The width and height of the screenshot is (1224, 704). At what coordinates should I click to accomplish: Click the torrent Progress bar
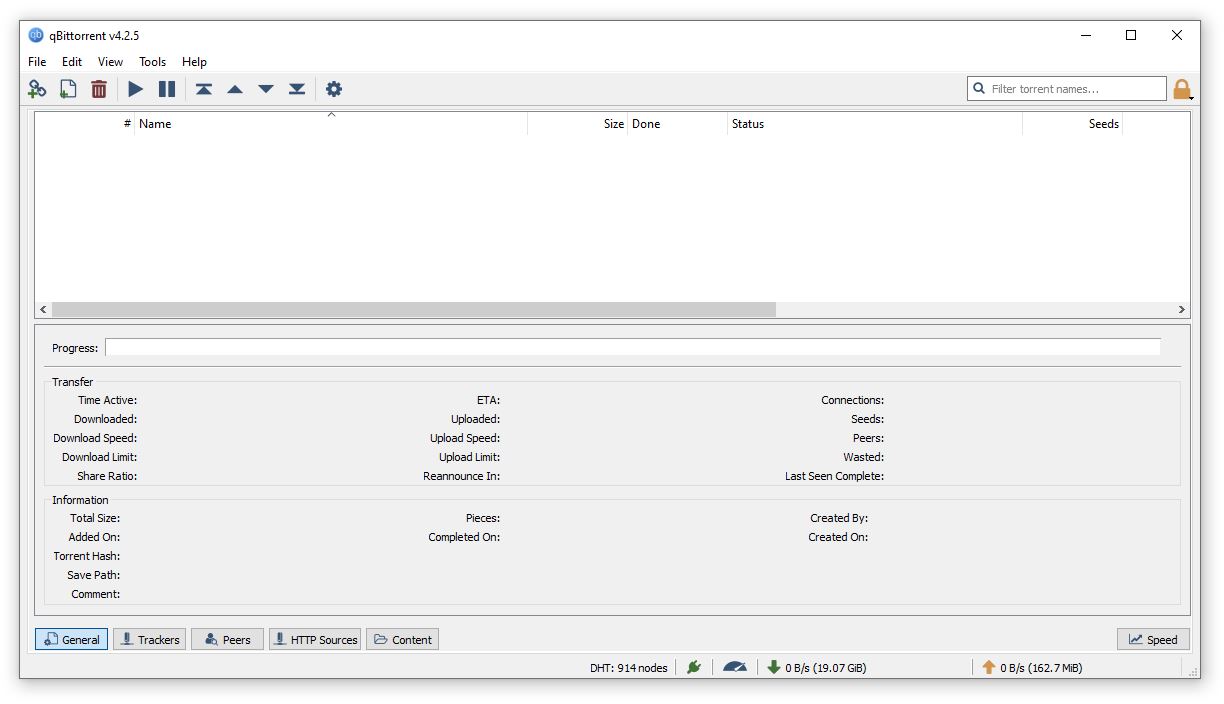pos(633,347)
